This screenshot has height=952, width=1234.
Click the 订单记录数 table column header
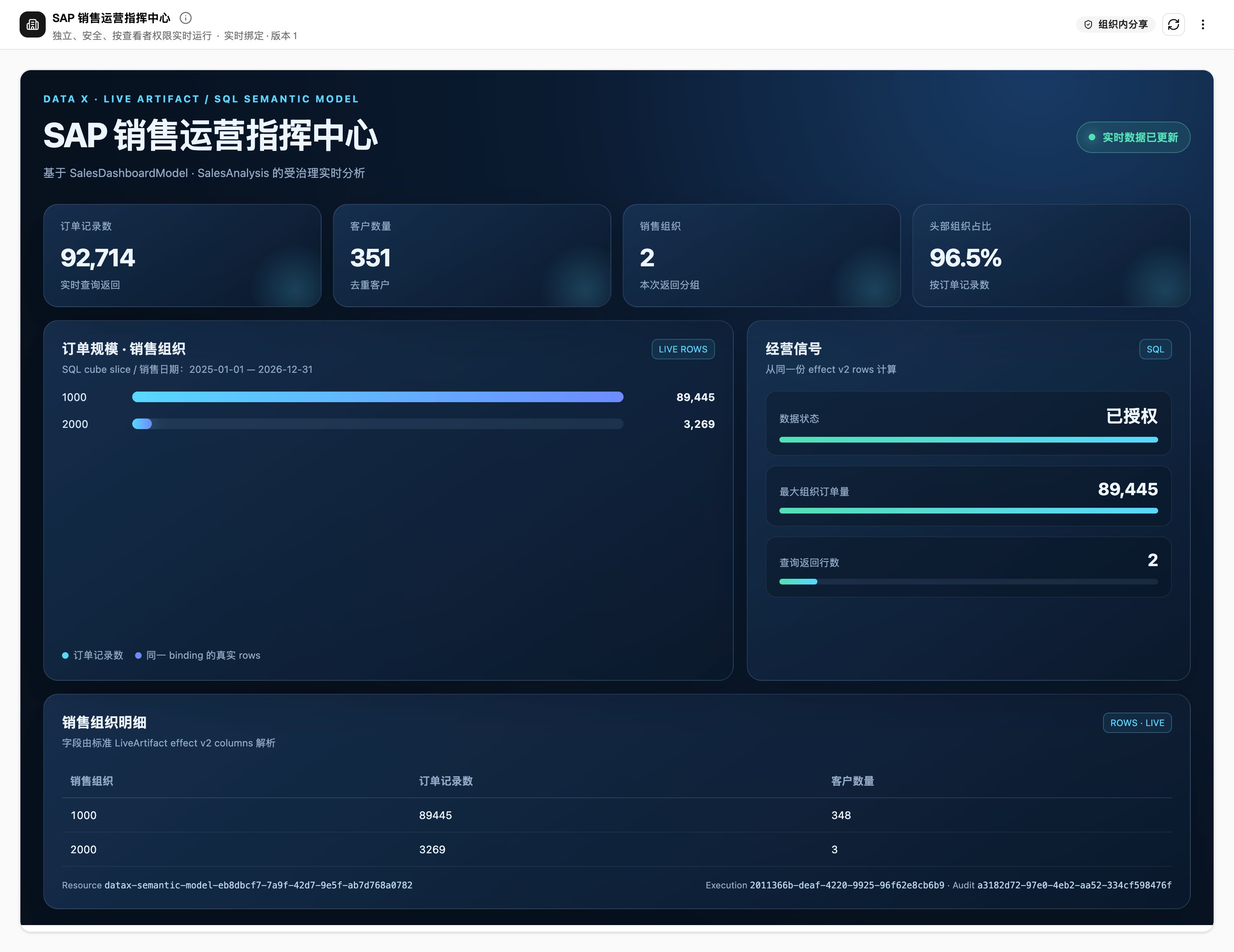pyautogui.click(x=446, y=781)
